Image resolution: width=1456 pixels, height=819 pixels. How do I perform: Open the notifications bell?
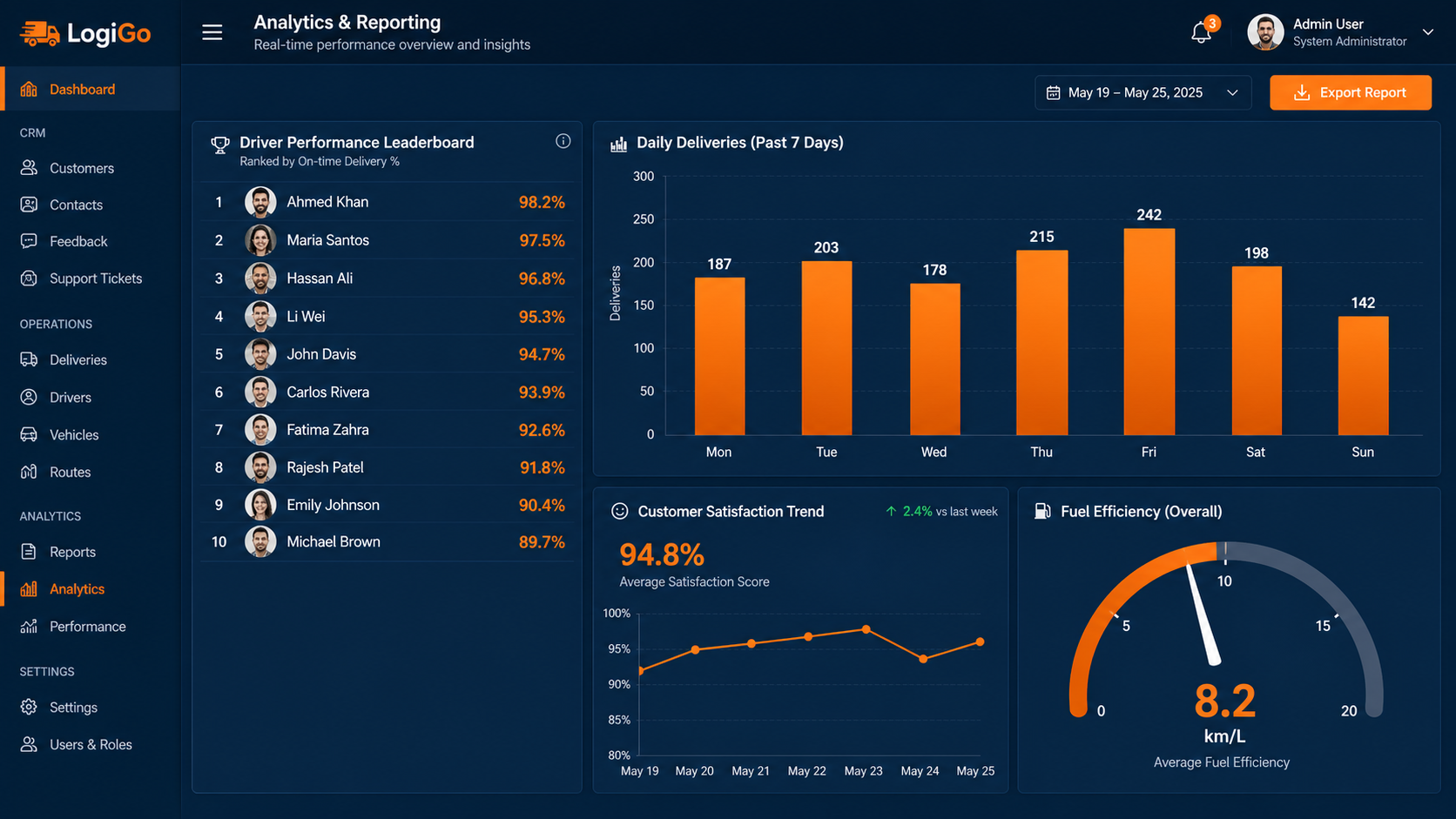click(x=1201, y=33)
